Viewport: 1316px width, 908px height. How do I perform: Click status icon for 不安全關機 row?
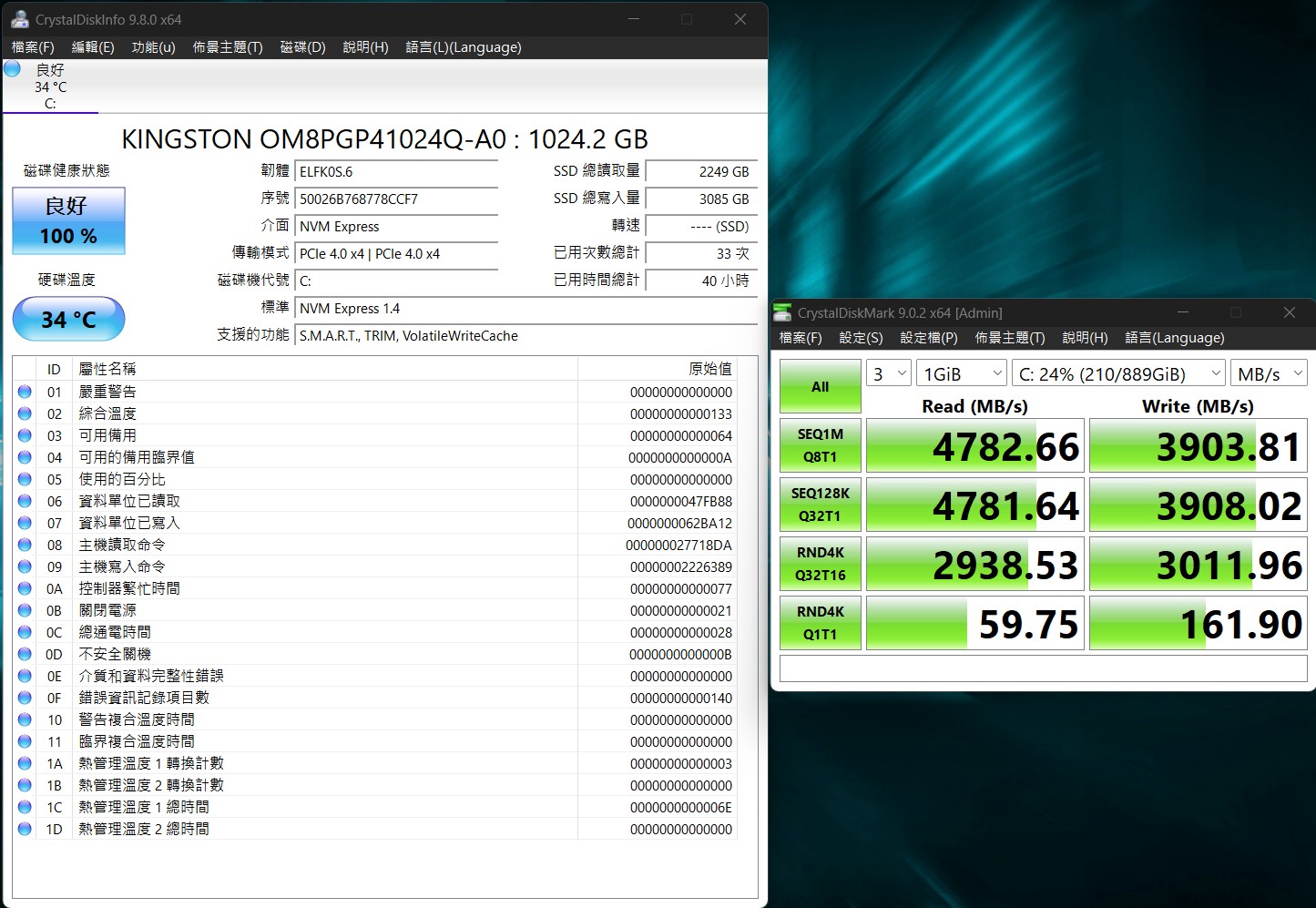[x=25, y=654]
